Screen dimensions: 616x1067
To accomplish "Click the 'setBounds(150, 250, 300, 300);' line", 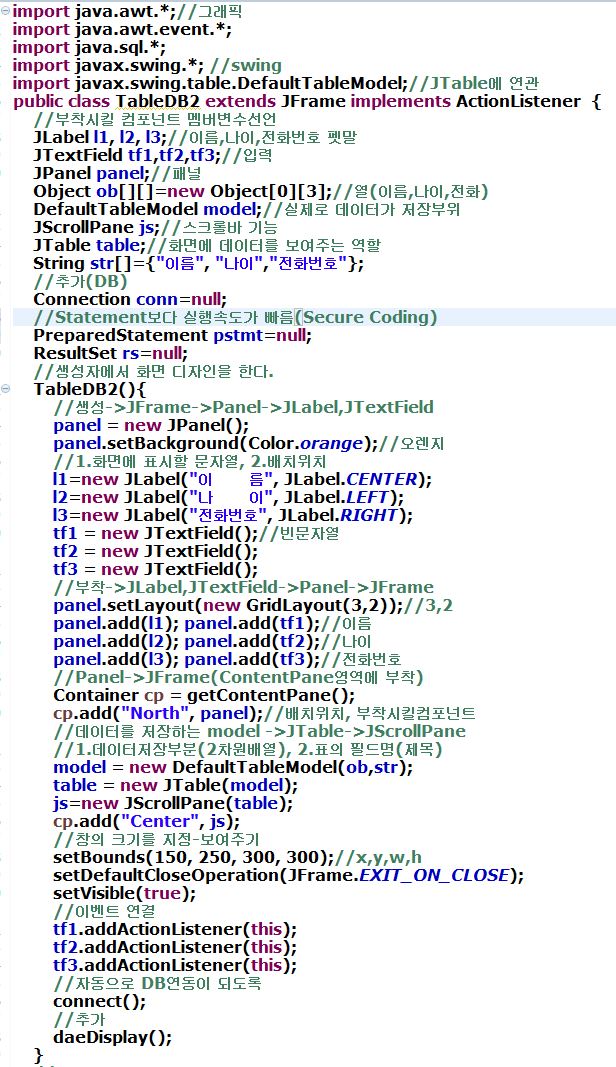I will [238, 857].
